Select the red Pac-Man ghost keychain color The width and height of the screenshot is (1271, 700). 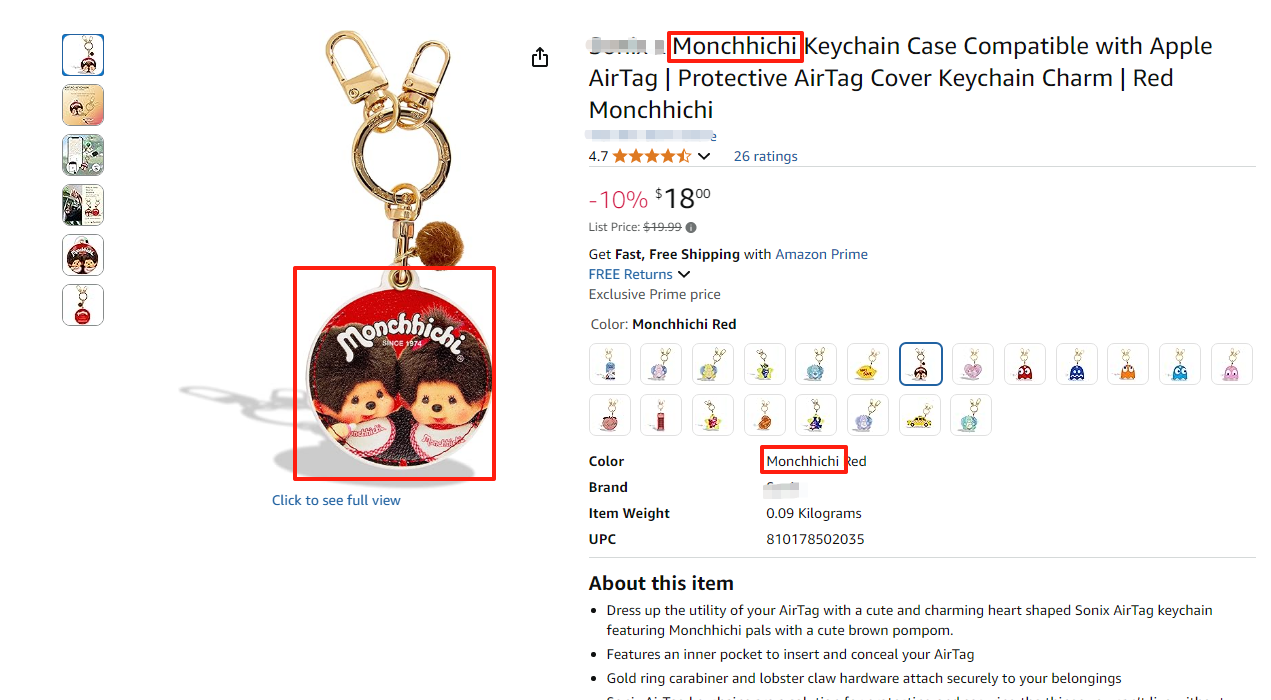(1025, 364)
